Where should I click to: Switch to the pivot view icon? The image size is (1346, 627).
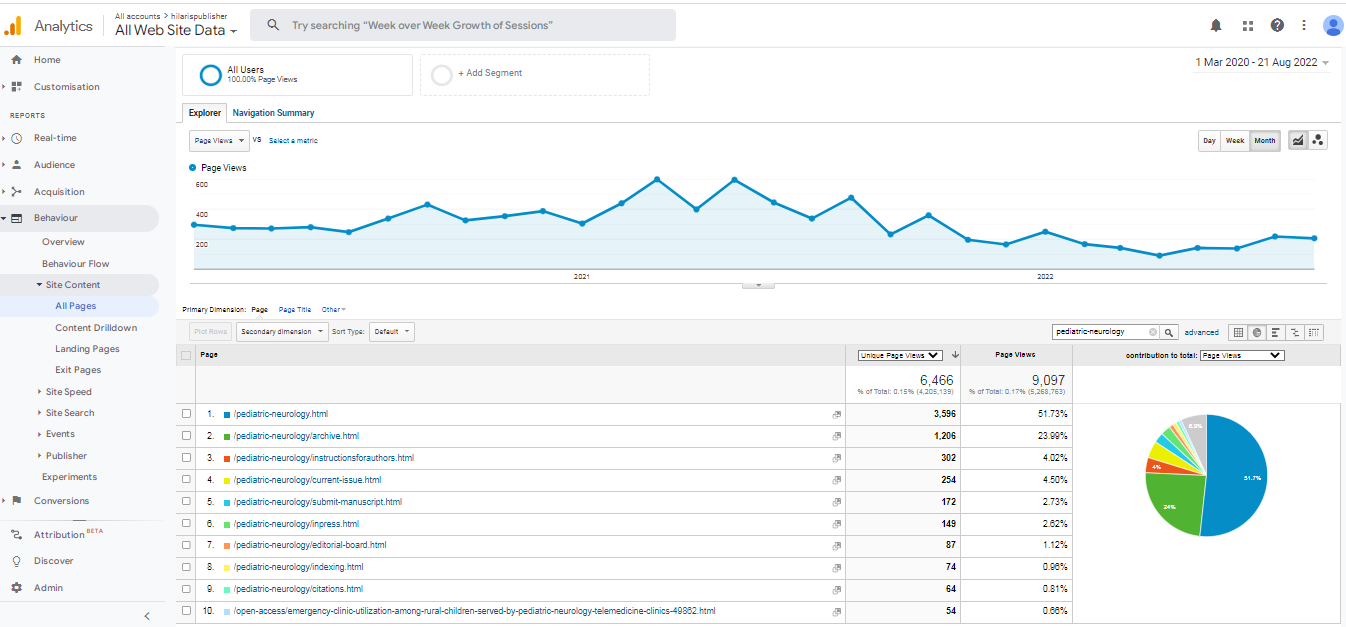[1314, 332]
